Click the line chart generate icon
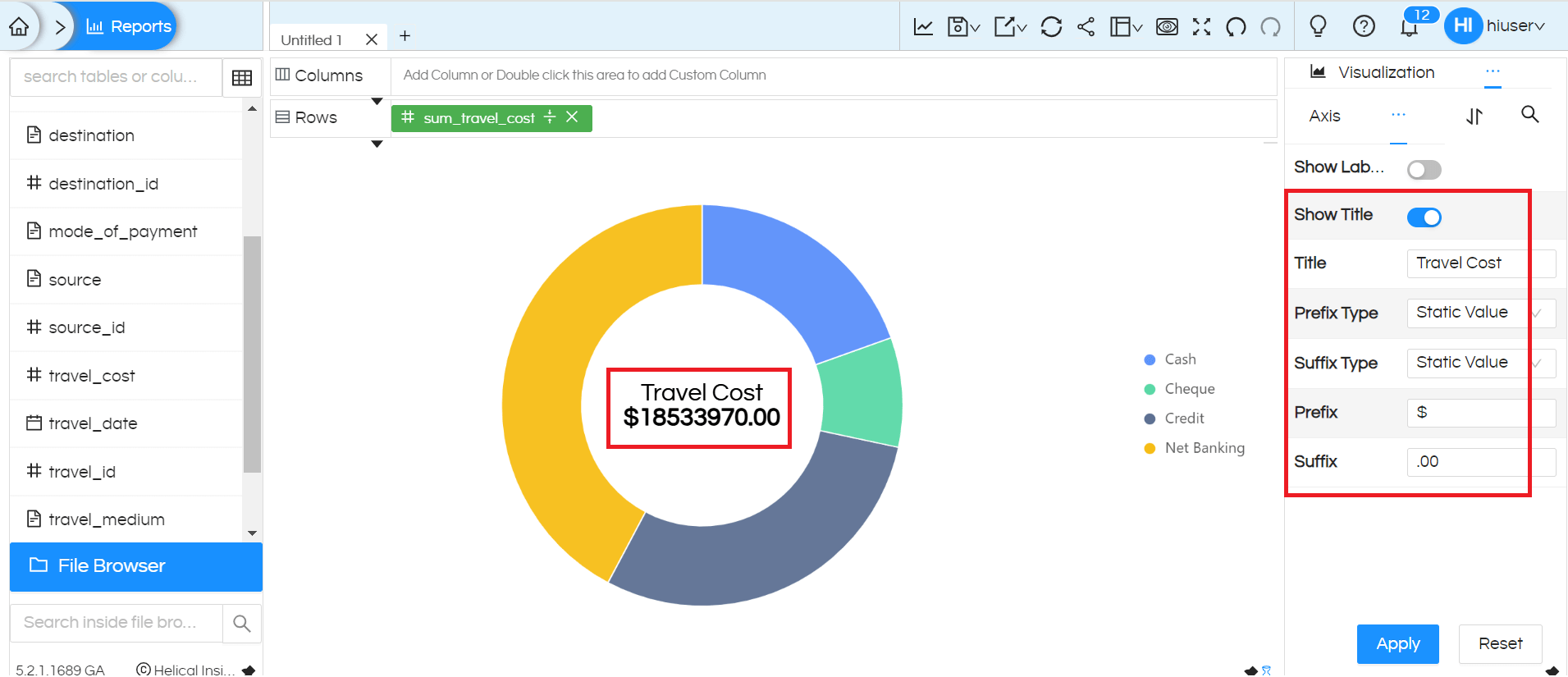This screenshot has width=1568, height=677. pyautogui.click(x=923, y=27)
